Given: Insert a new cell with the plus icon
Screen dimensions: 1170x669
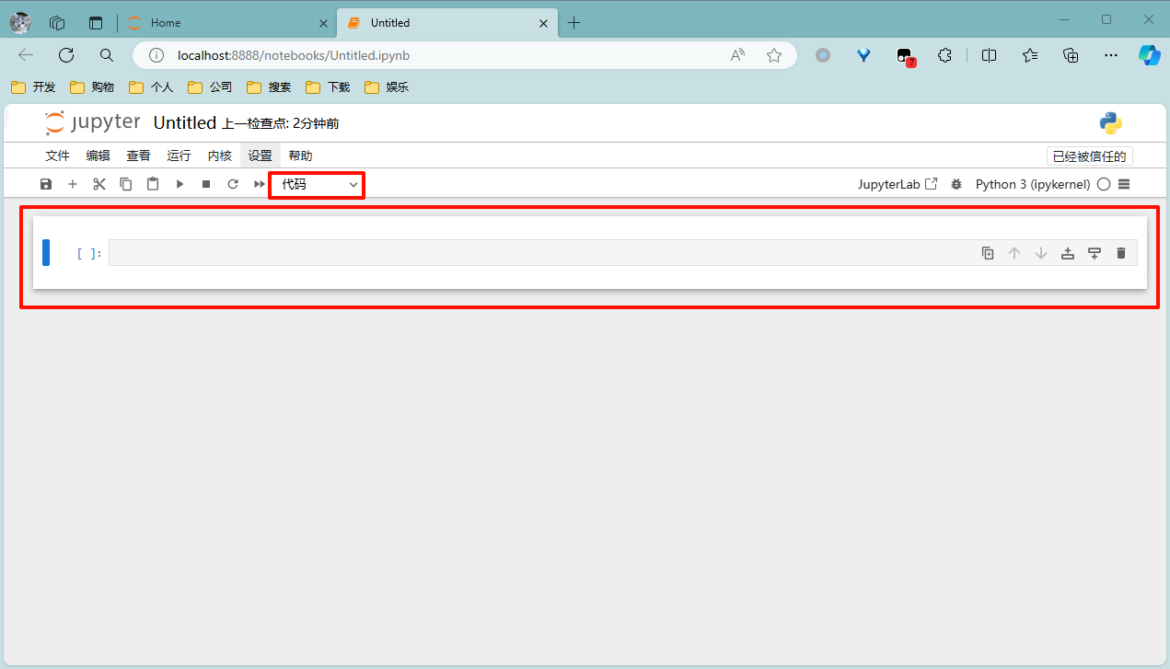Looking at the screenshot, I should pyautogui.click(x=72, y=184).
